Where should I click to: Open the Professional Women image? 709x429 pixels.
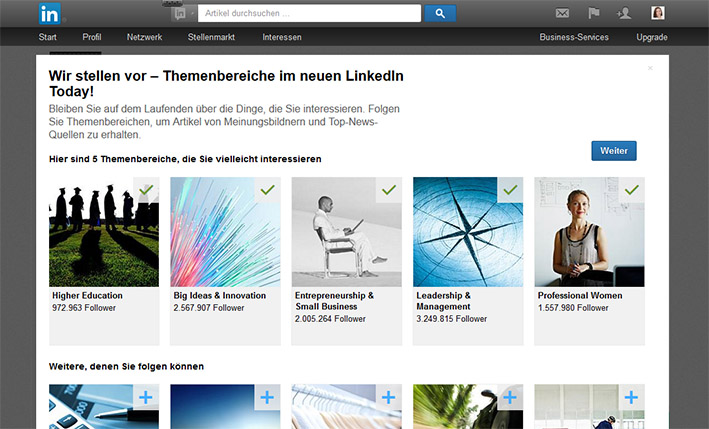[590, 232]
